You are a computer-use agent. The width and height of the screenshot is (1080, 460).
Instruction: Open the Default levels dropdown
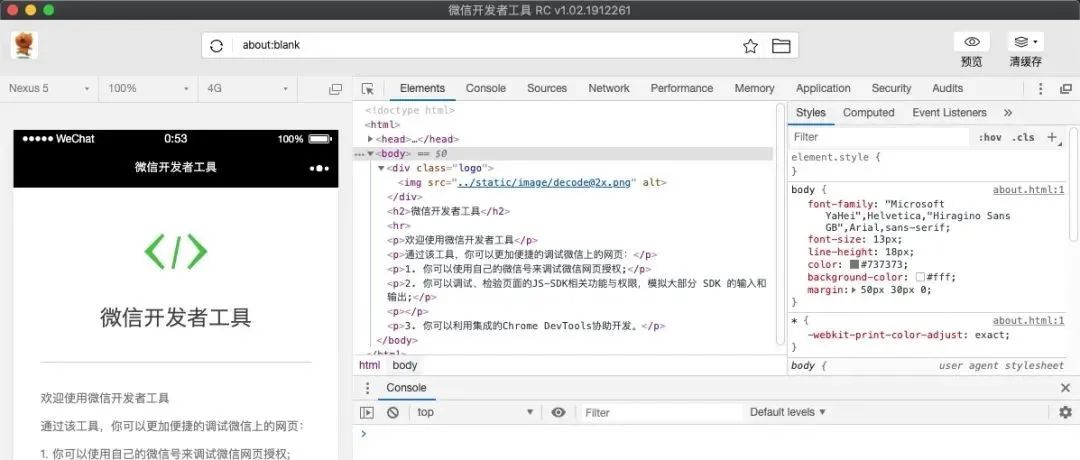pyautogui.click(x=788, y=412)
